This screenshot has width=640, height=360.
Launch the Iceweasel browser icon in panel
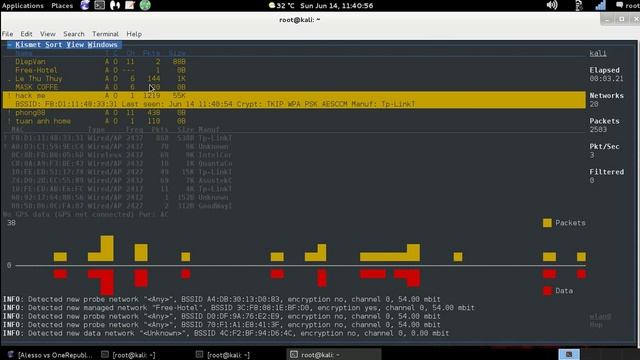[x=85, y=5]
